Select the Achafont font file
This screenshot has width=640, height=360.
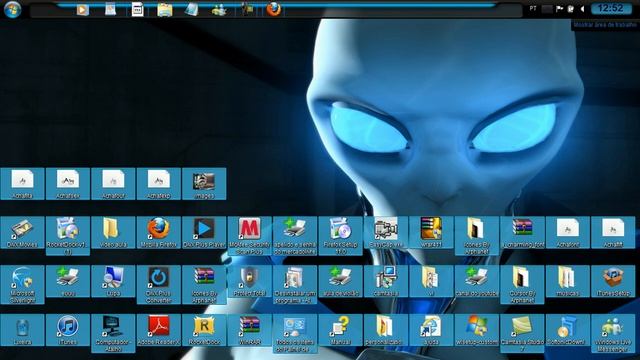click(x=568, y=233)
